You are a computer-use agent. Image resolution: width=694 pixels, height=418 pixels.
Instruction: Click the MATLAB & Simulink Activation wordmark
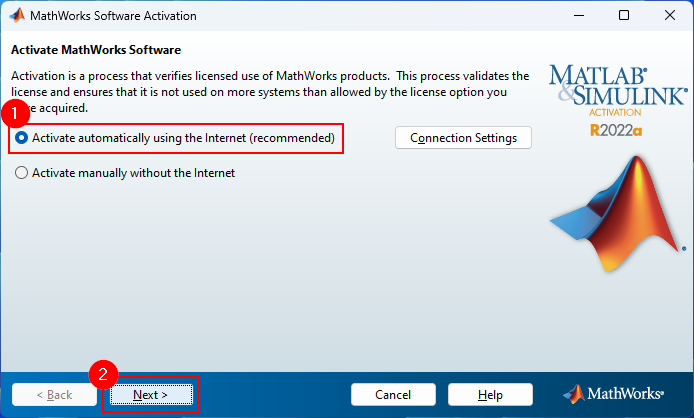pyautogui.click(x=618, y=90)
